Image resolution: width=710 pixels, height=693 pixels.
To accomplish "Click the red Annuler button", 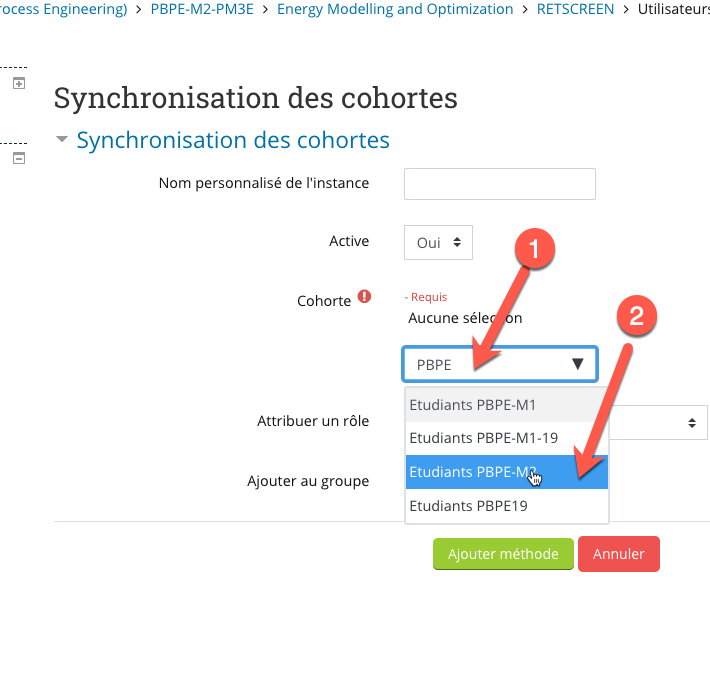I will tap(619, 554).
